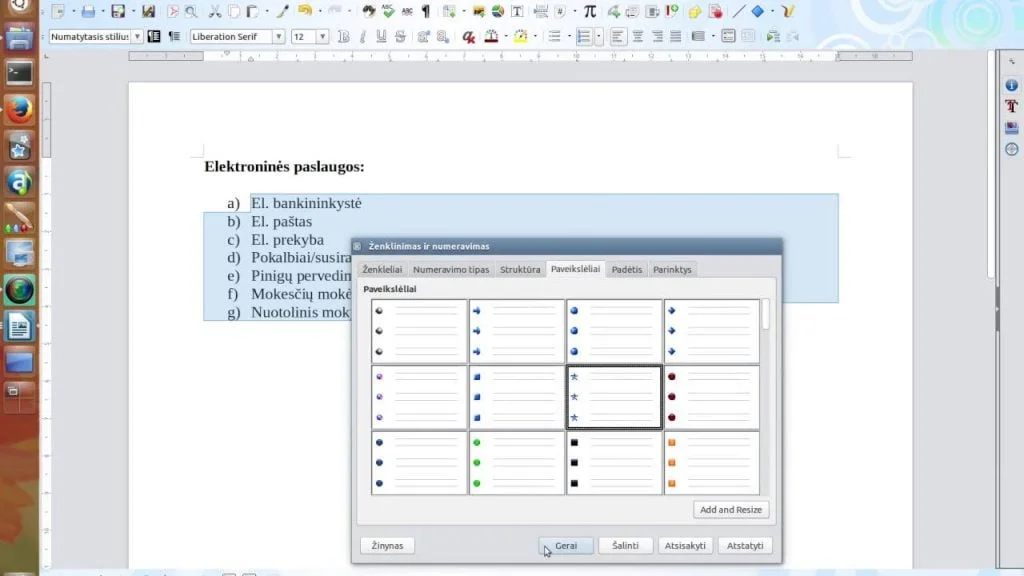Insert text box icon

pyautogui.click(x=517, y=12)
